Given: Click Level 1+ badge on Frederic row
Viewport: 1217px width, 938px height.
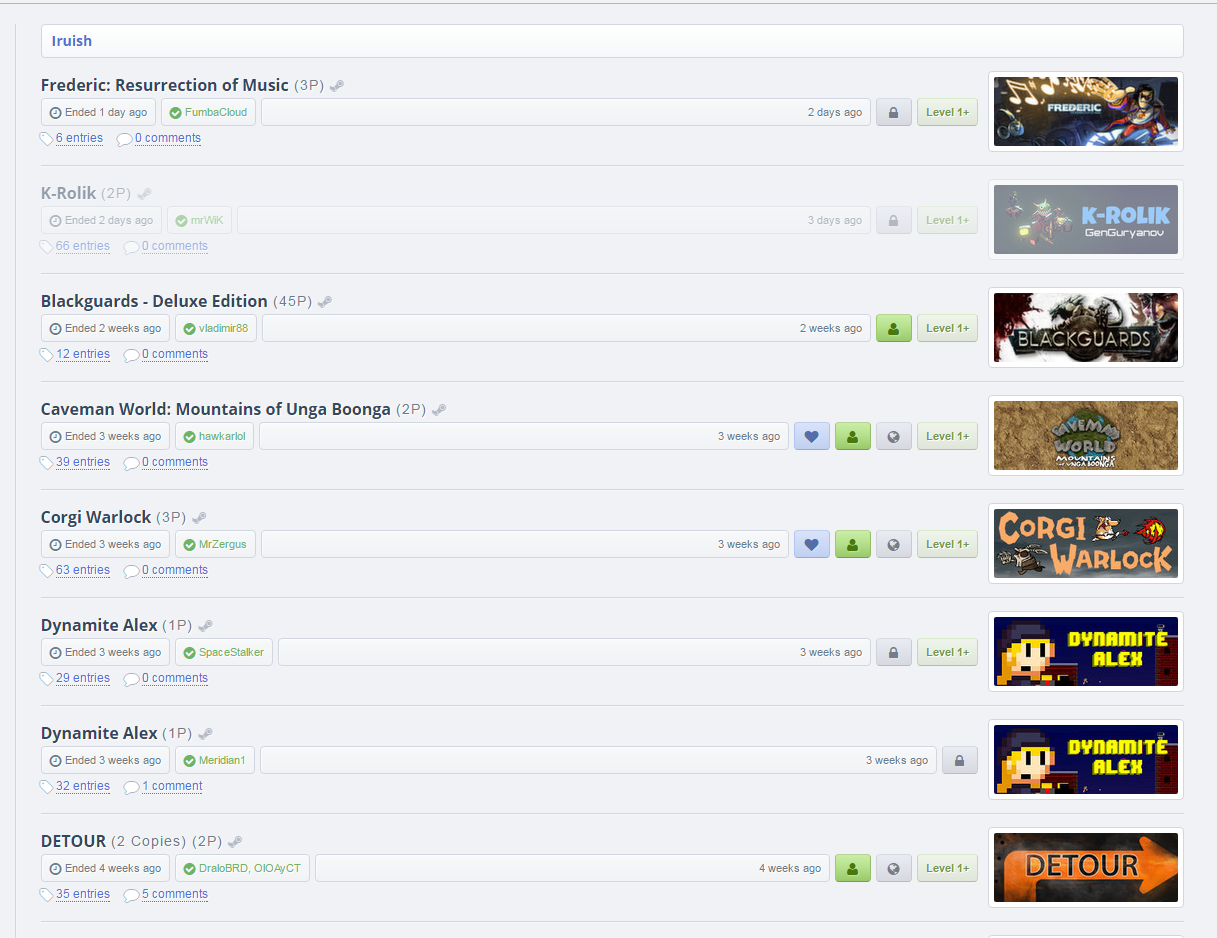Looking at the screenshot, I should pyautogui.click(x=947, y=112).
